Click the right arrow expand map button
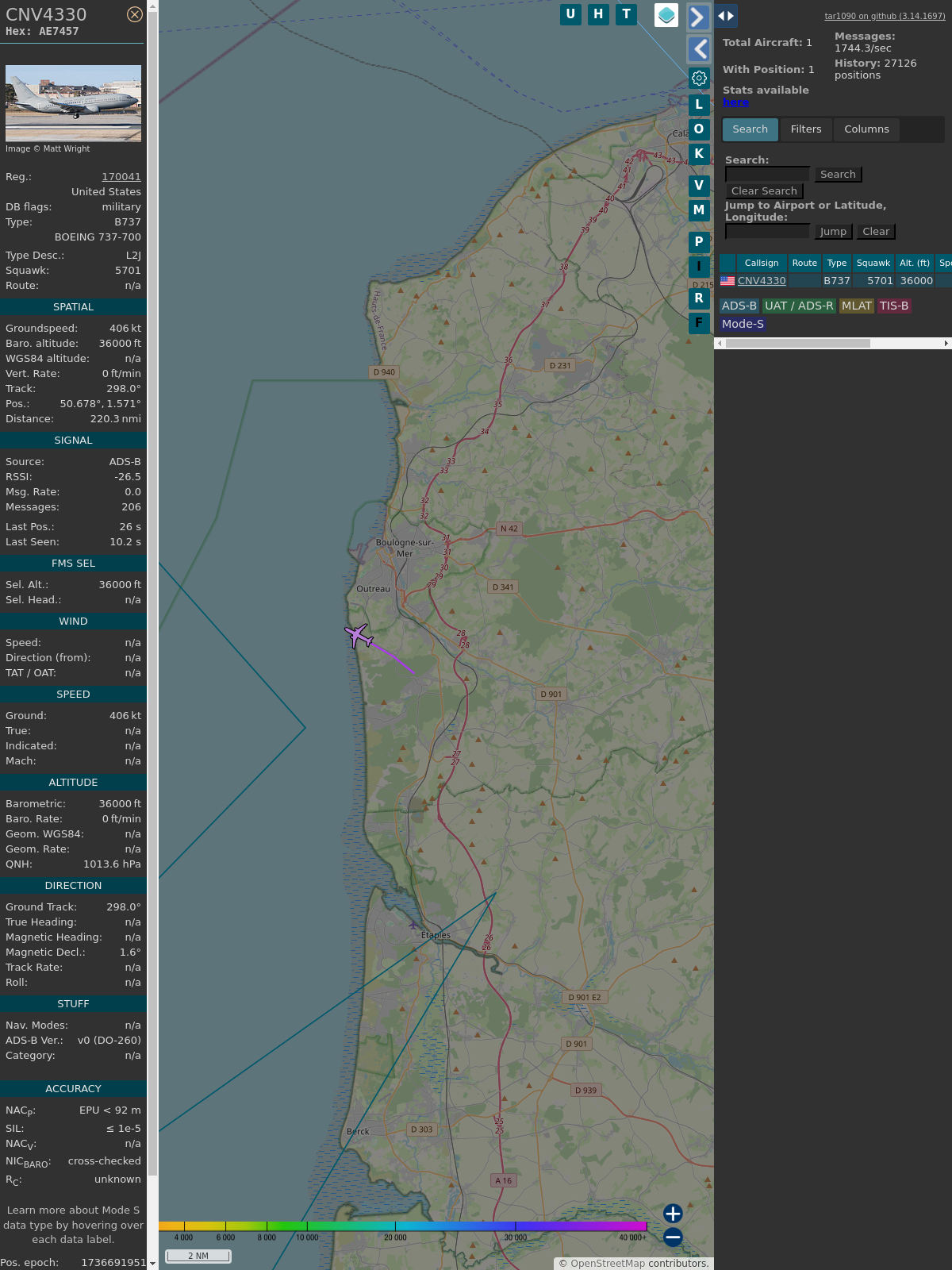This screenshot has height=1270, width=952. (698, 17)
